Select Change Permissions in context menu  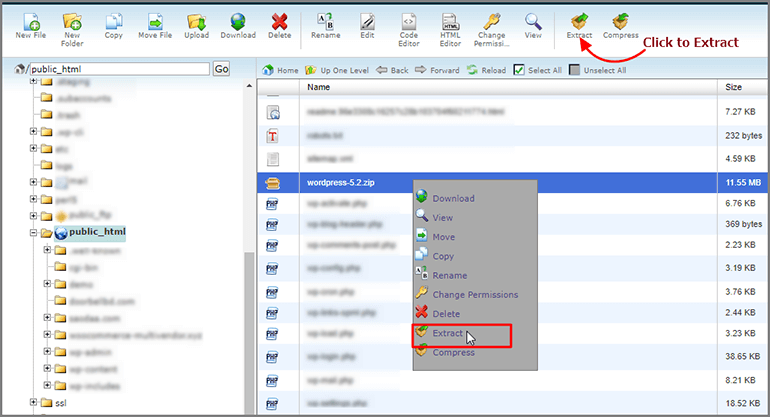pyautogui.click(x=475, y=295)
